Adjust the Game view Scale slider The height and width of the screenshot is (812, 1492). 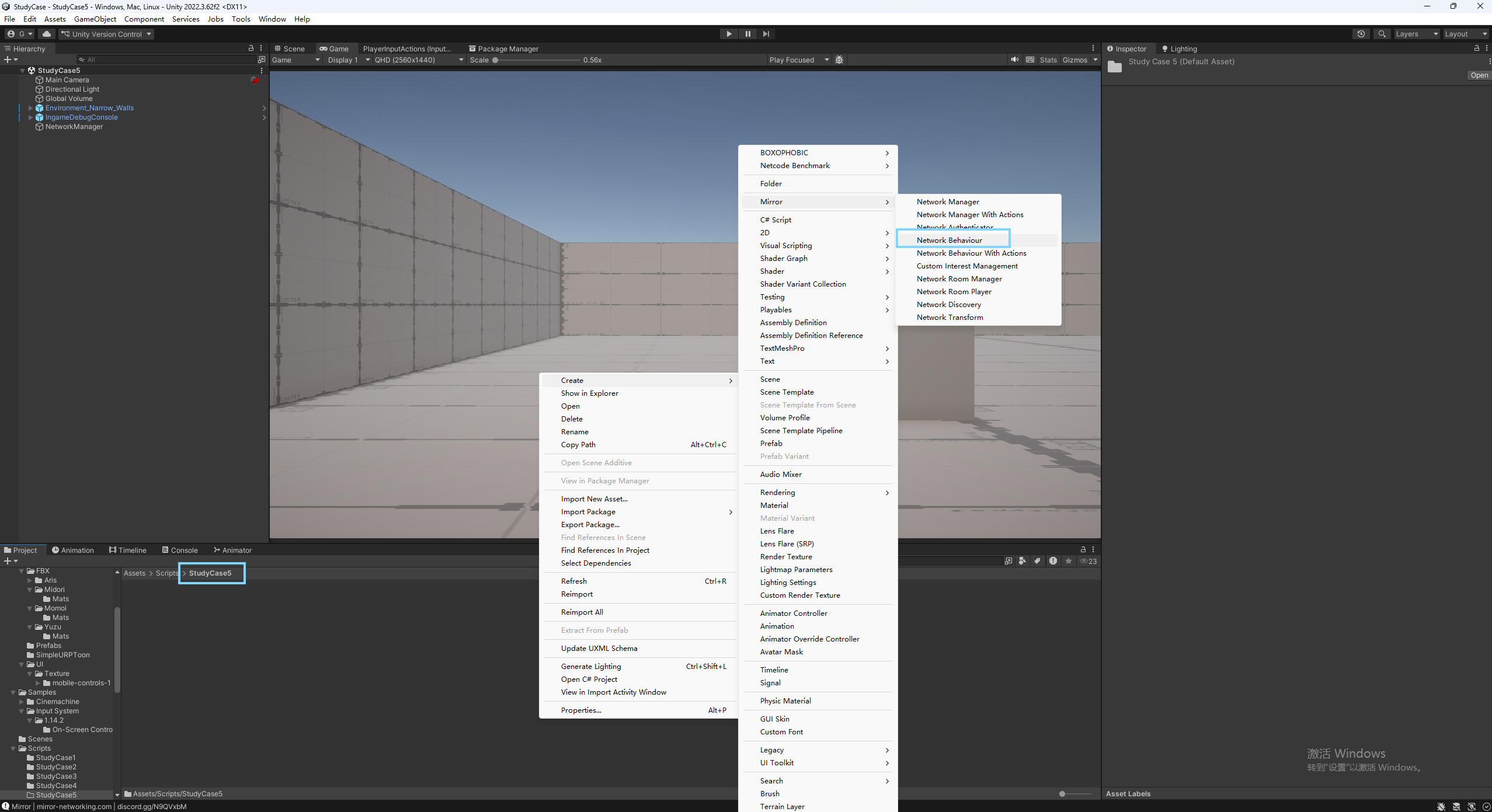coord(495,60)
